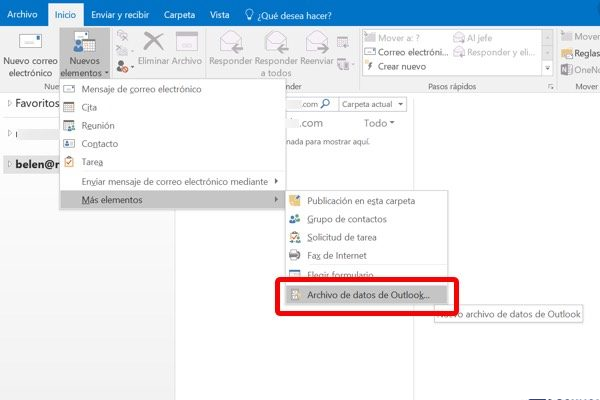
Task: Open the Archivo tab
Action: [x=22, y=15]
